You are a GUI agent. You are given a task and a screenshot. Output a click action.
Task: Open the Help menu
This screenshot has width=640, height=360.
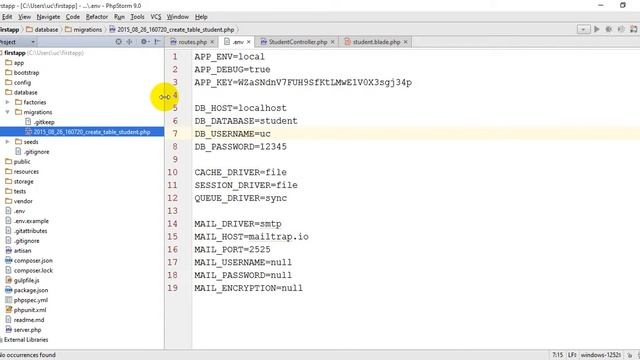pos(201,17)
